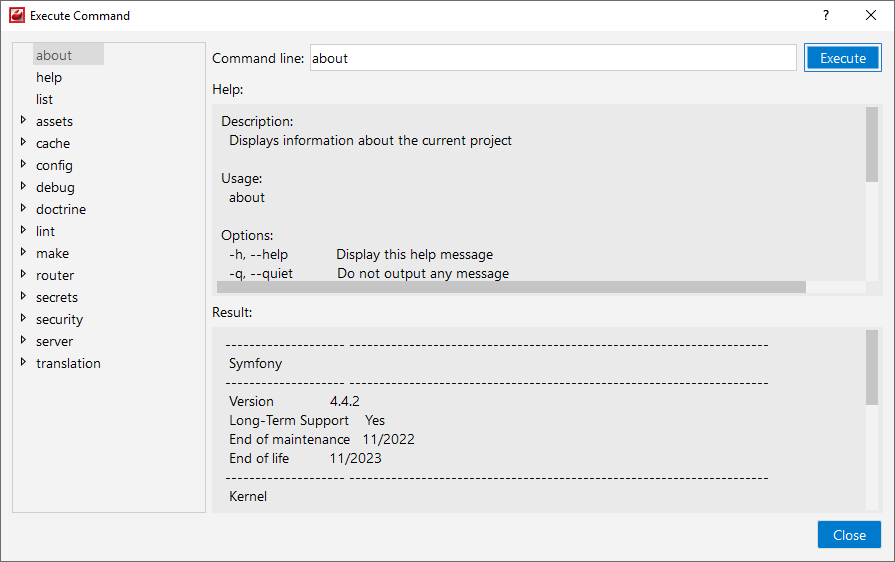Click 'Displays information about the current project' text
The image size is (895, 562).
pyautogui.click(x=370, y=140)
